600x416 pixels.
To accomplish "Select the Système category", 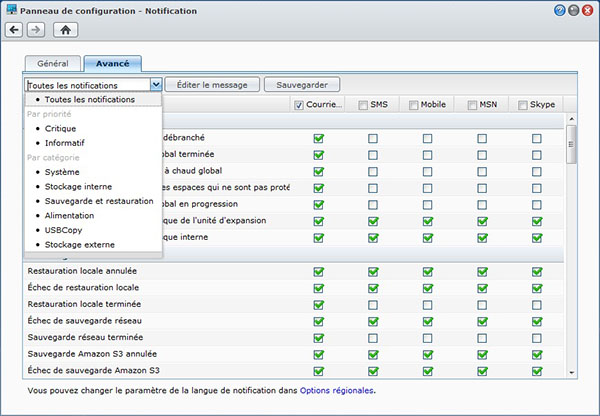I will [x=93, y=172].
